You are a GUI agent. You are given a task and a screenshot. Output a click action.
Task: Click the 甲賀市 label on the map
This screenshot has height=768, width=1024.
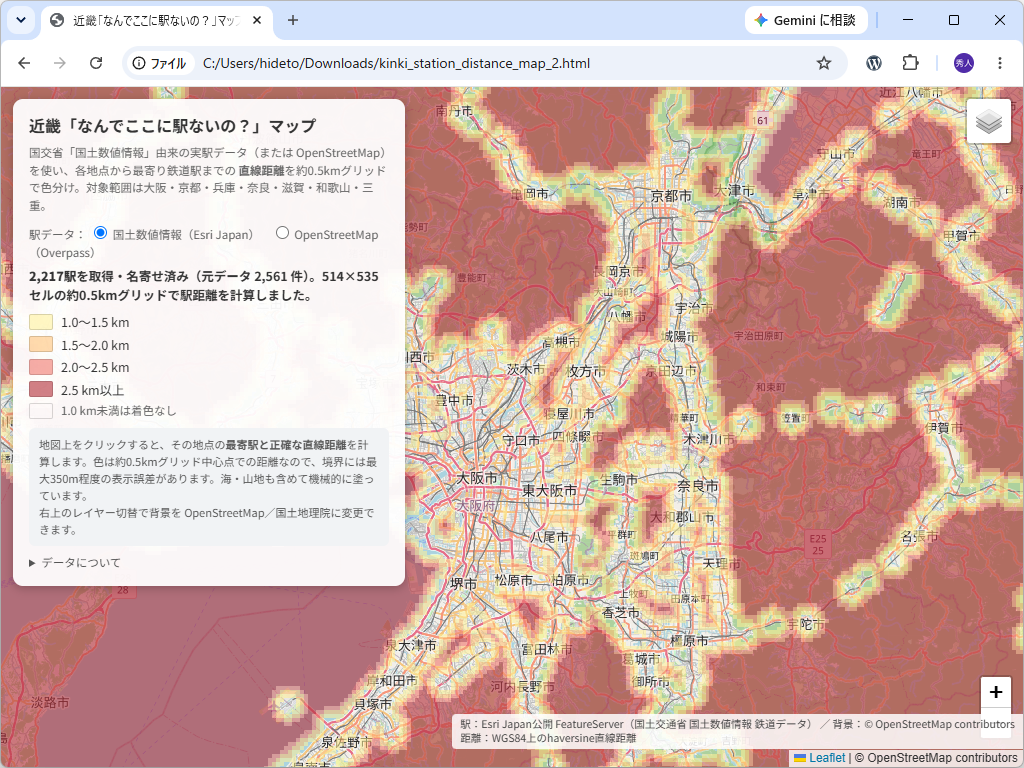[961, 236]
